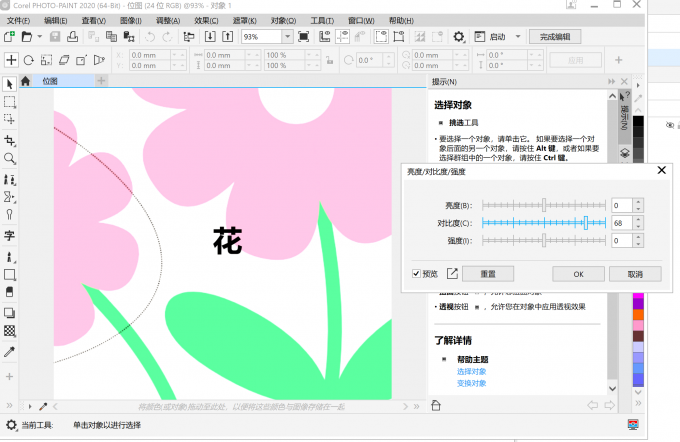680x442 pixels.
Task: Select the Eyedropper tool
Action: coord(10,351)
